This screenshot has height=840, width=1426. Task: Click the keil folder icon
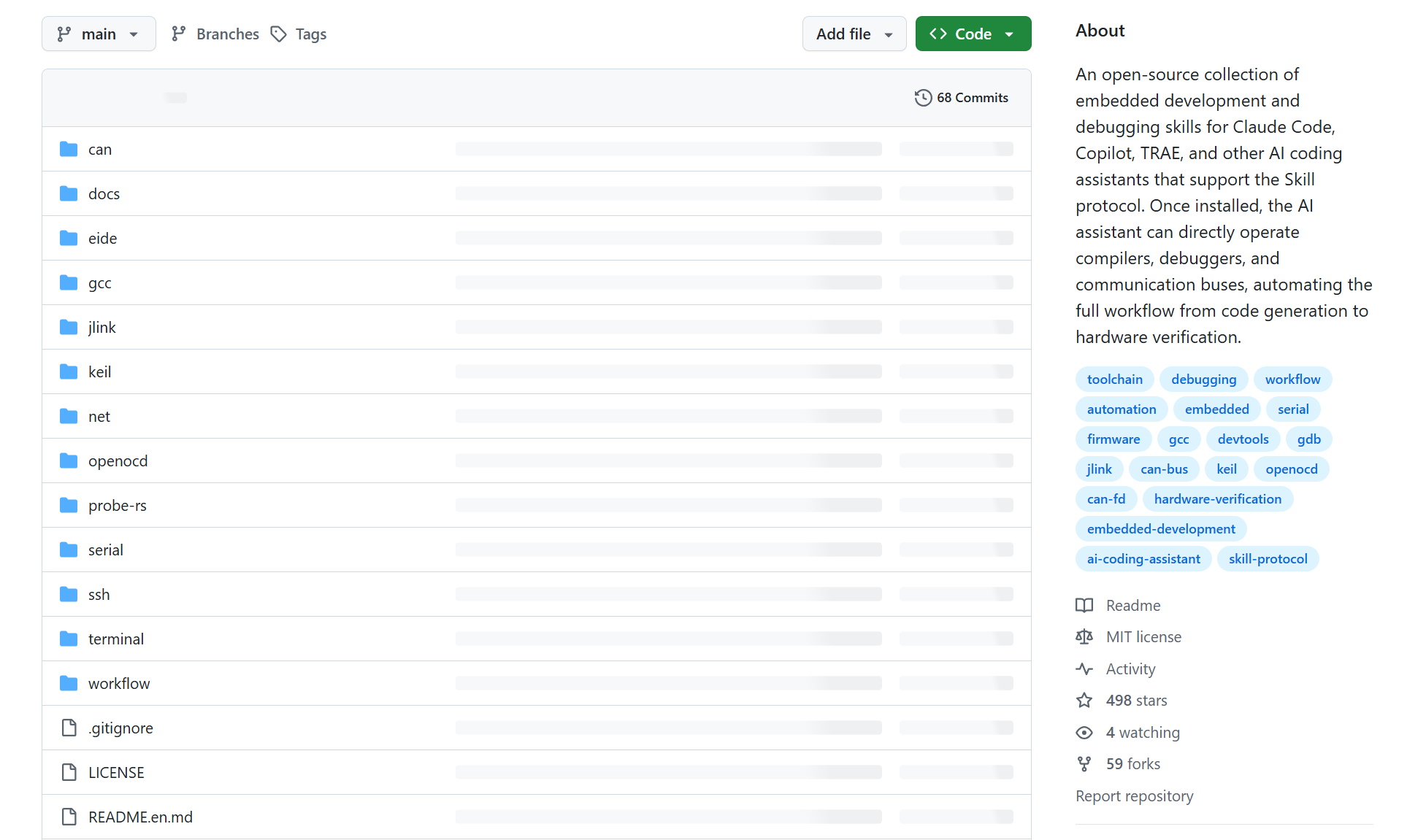69,372
